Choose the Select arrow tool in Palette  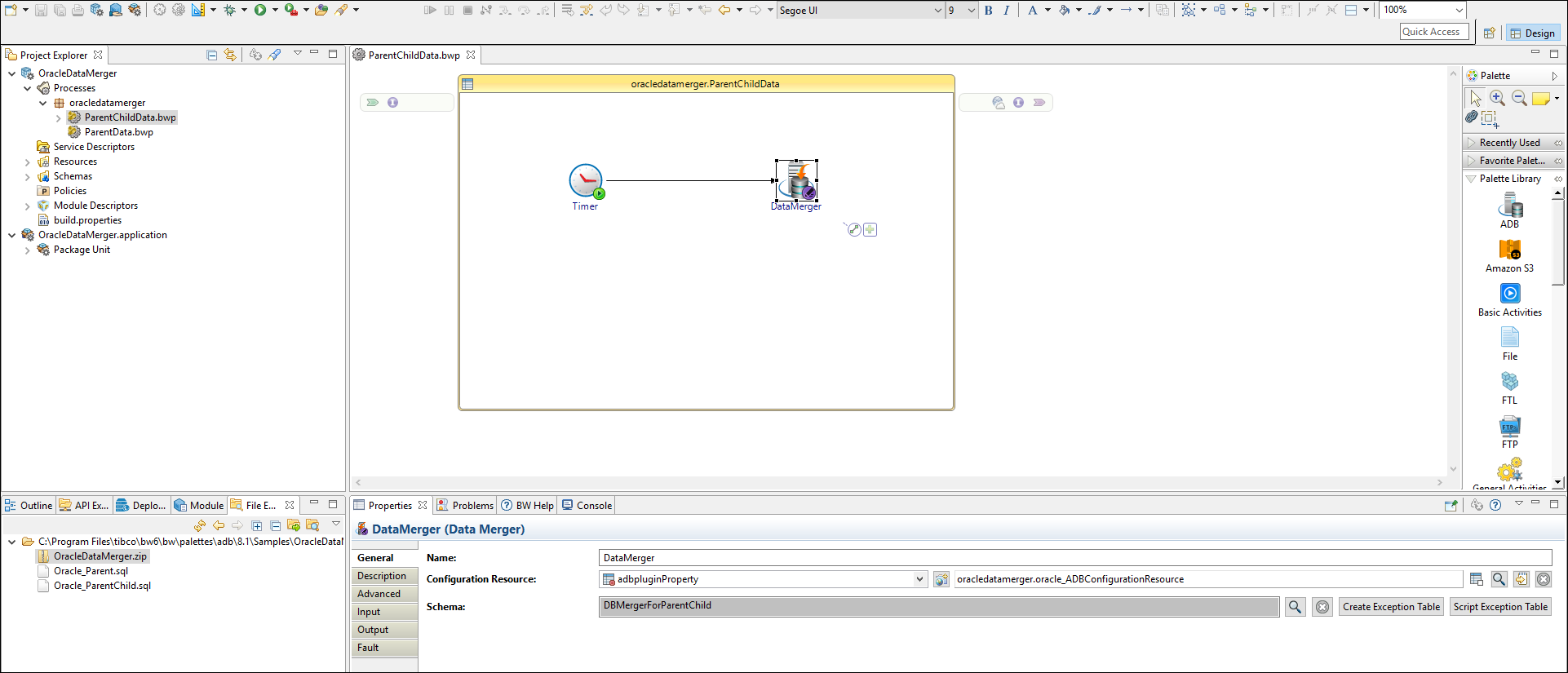click(x=1475, y=98)
